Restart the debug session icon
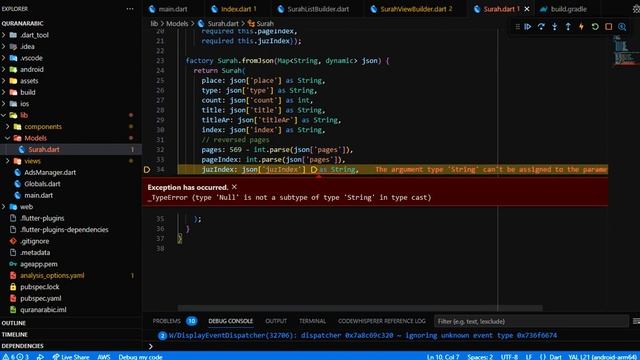The width and height of the screenshot is (640, 360). point(595,27)
